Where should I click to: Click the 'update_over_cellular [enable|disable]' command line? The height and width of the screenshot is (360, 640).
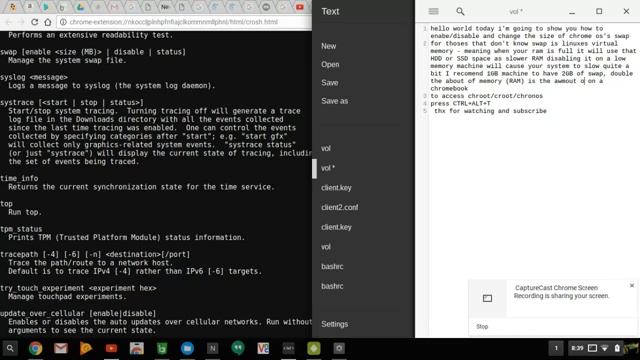point(78,313)
